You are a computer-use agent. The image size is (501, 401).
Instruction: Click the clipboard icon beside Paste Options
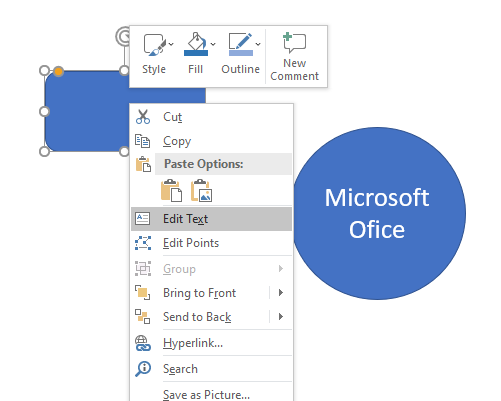pyautogui.click(x=143, y=164)
